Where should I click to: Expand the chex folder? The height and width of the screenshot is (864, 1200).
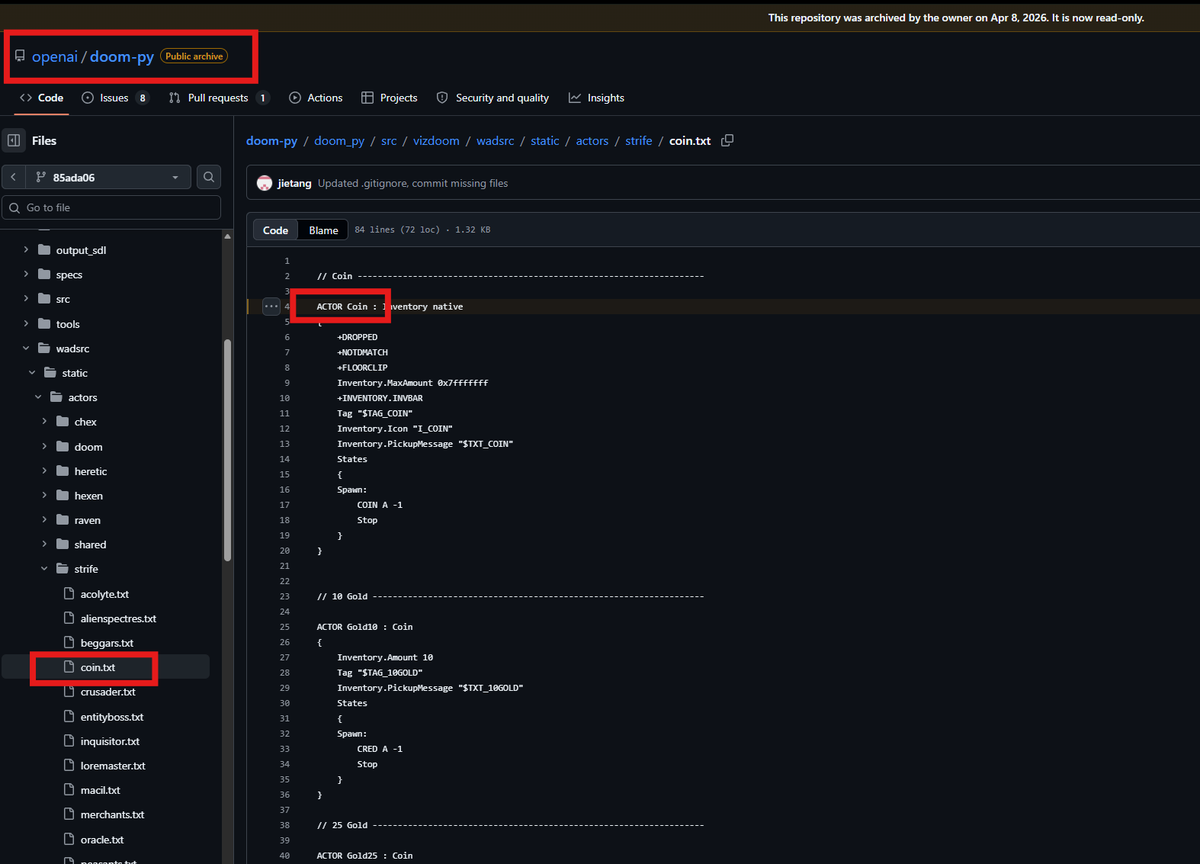[44, 422]
